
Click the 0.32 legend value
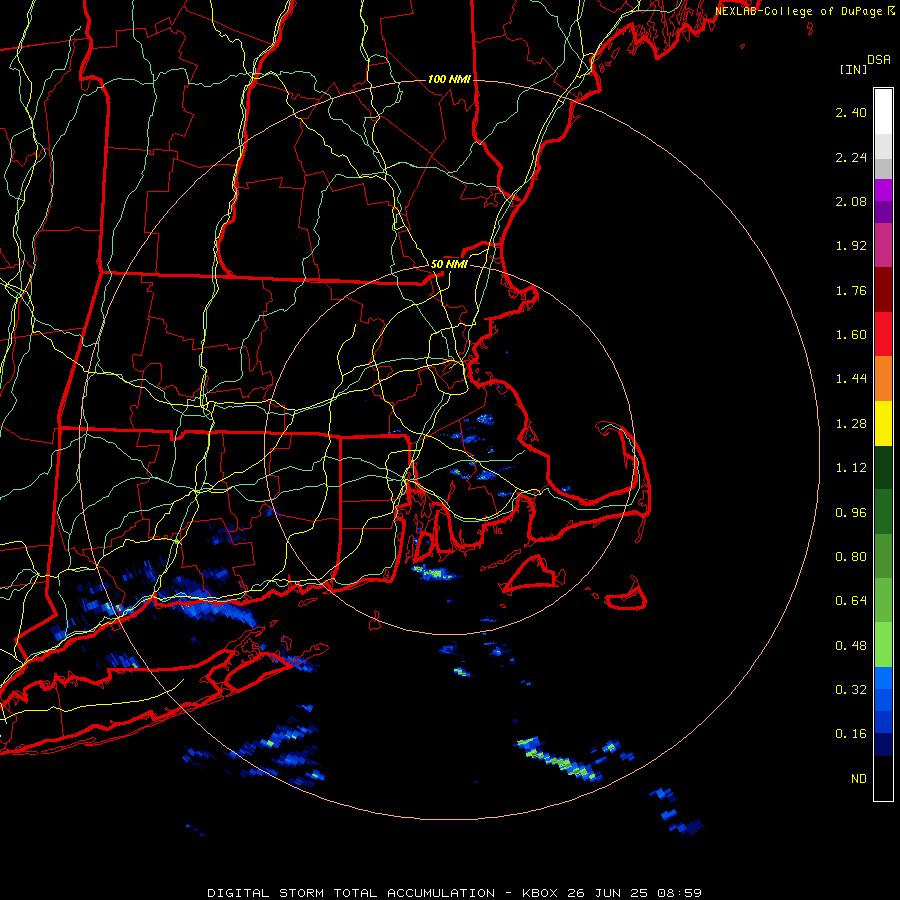(x=851, y=690)
